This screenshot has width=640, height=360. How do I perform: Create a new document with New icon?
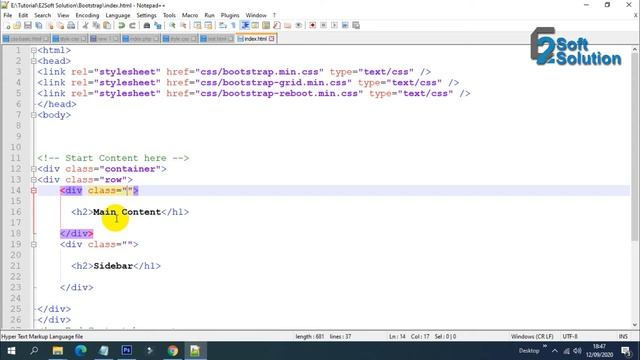7,25
